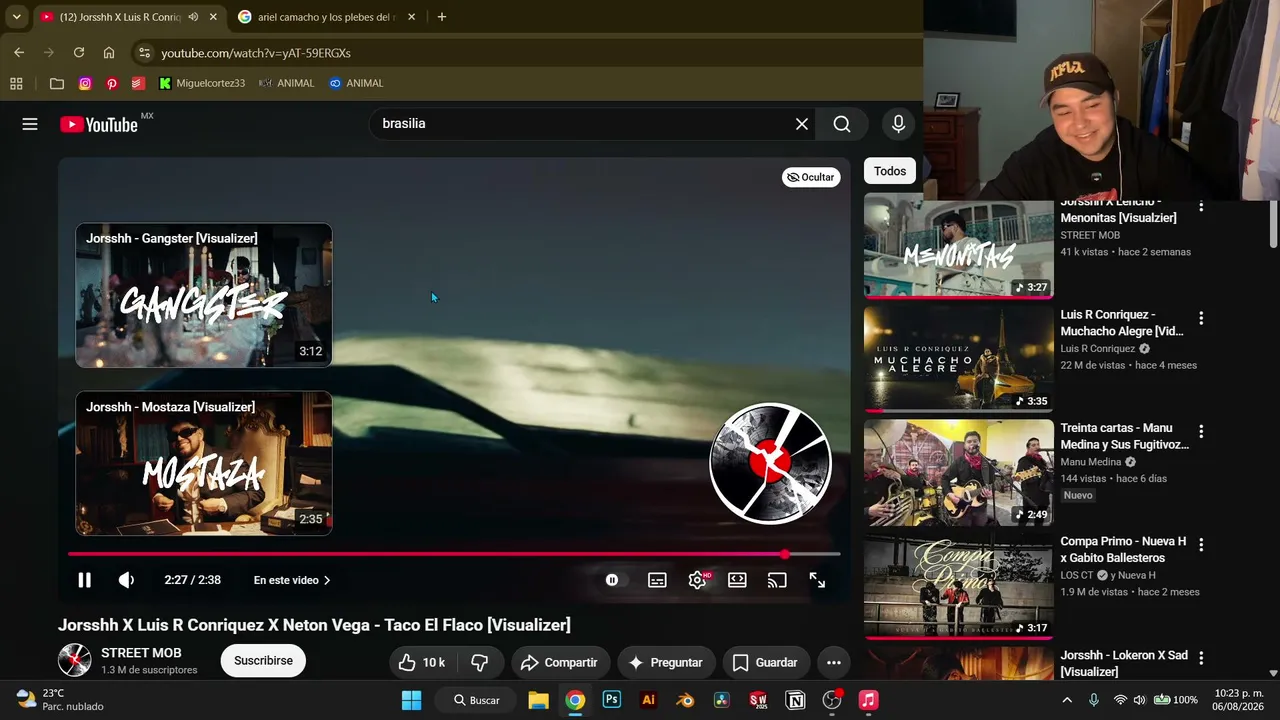This screenshot has width=1280, height=720.
Task: Open the browser home page icon
Action: click(x=109, y=53)
